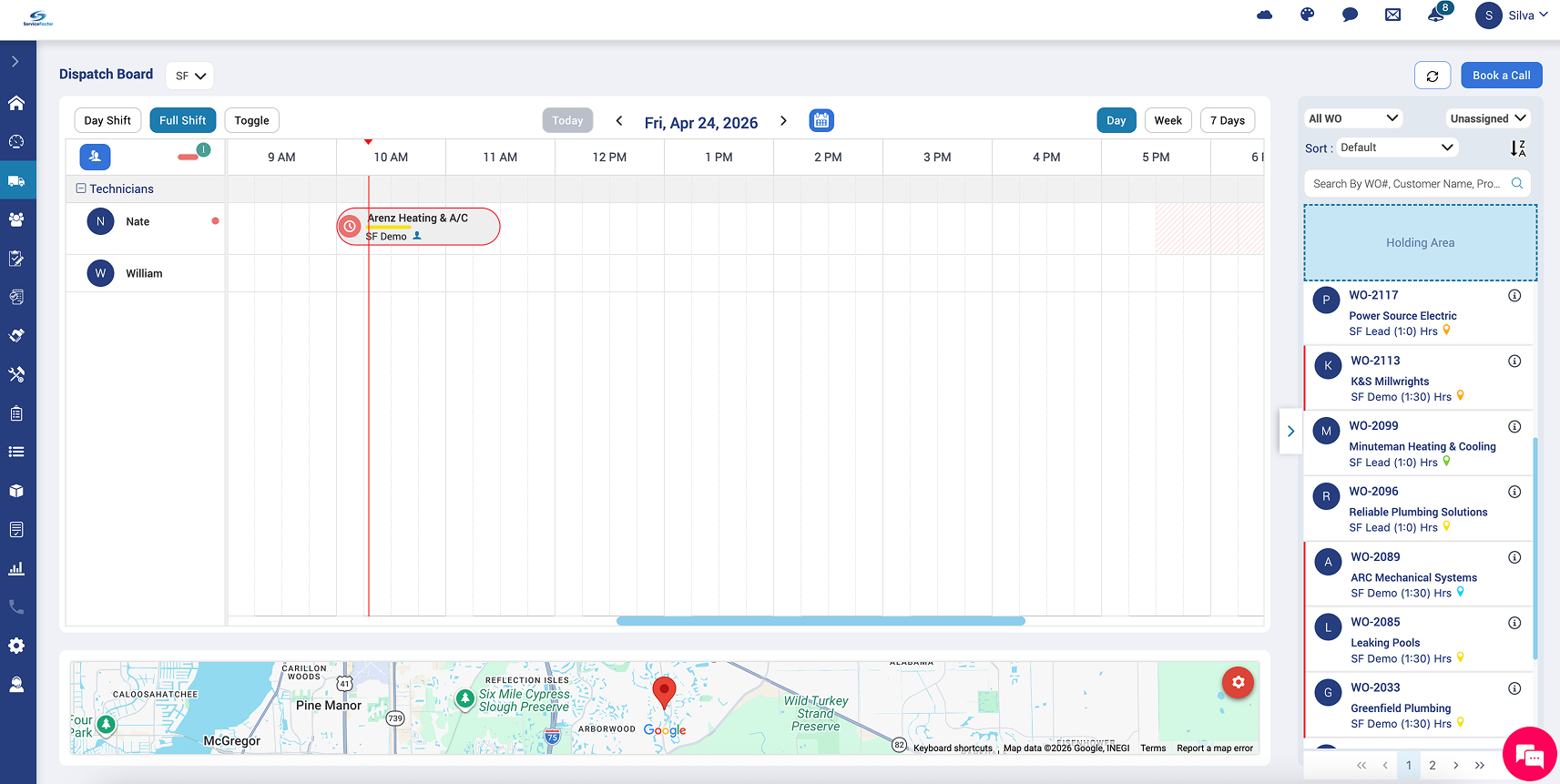Viewport: 1560px width, 784px height.
Task: Go to next work order page
Action: point(1456,765)
